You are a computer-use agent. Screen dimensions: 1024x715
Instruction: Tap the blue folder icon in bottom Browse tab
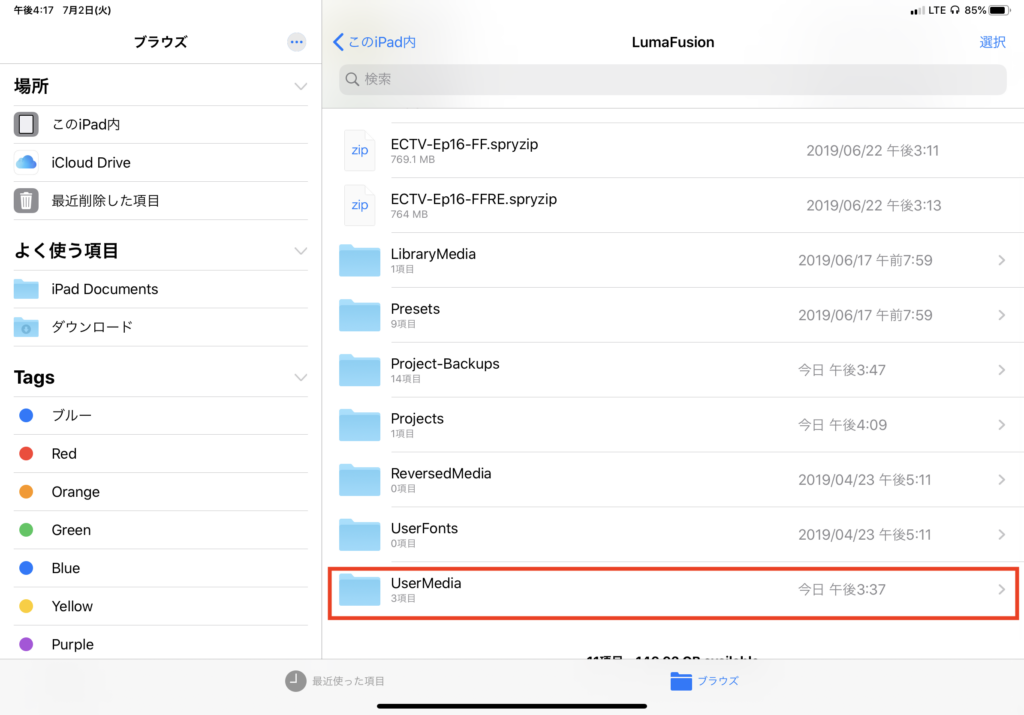[681, 680]
